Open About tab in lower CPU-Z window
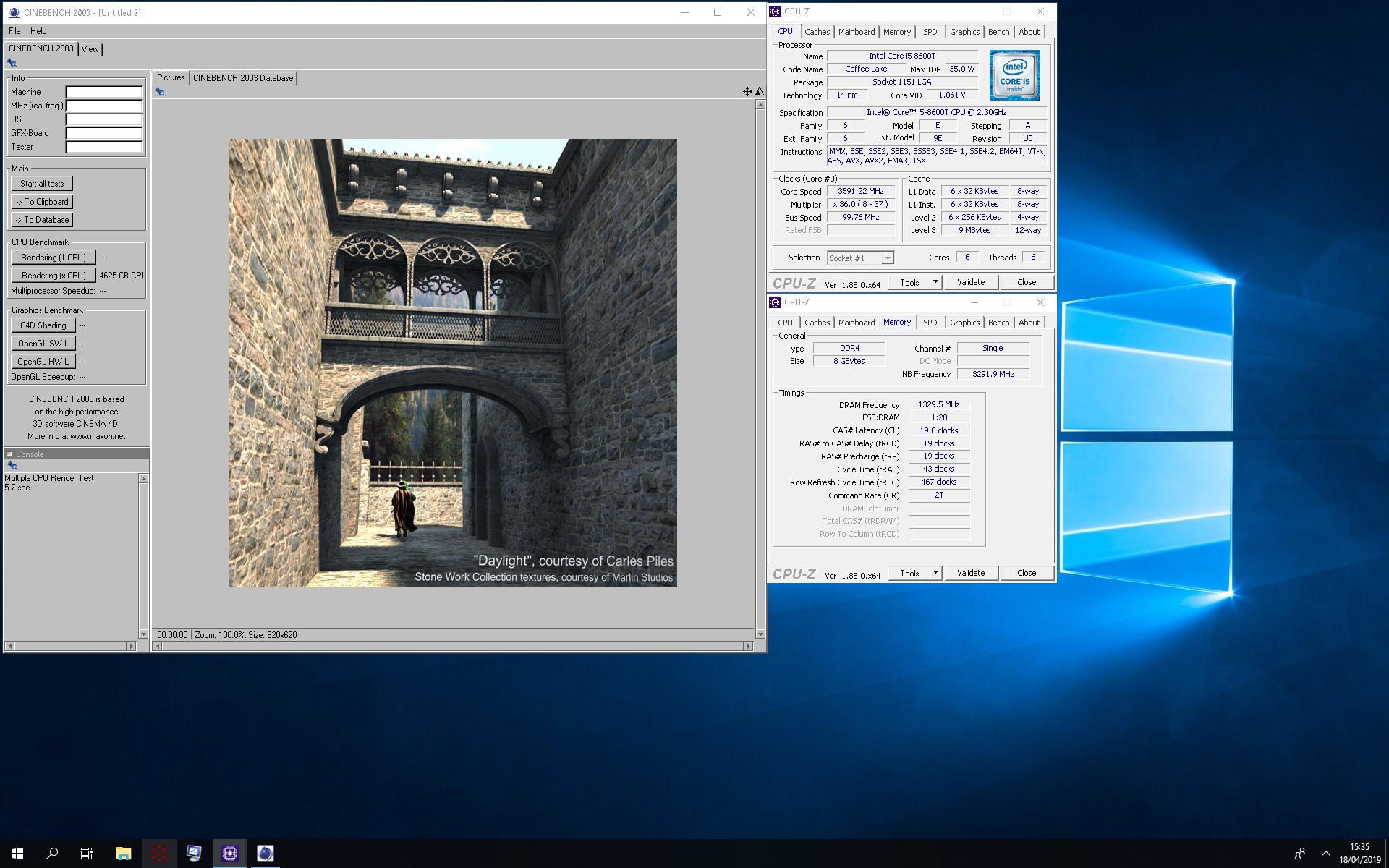The image size is (1389, 868). tap(1029, 323)
